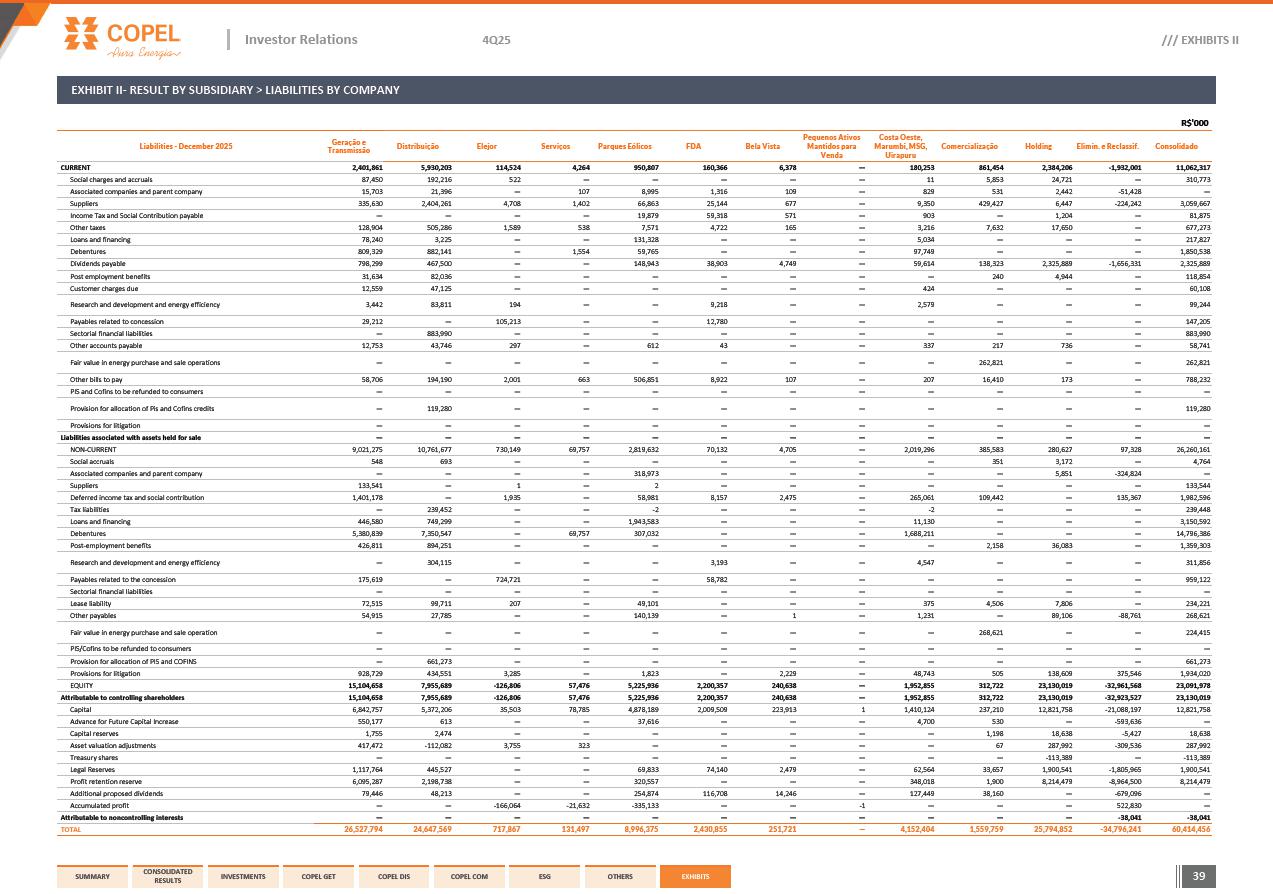The height and width of the screenshot is (894, 1273).
Task: Select the Copel DIS tab
Action: point(393,877)
